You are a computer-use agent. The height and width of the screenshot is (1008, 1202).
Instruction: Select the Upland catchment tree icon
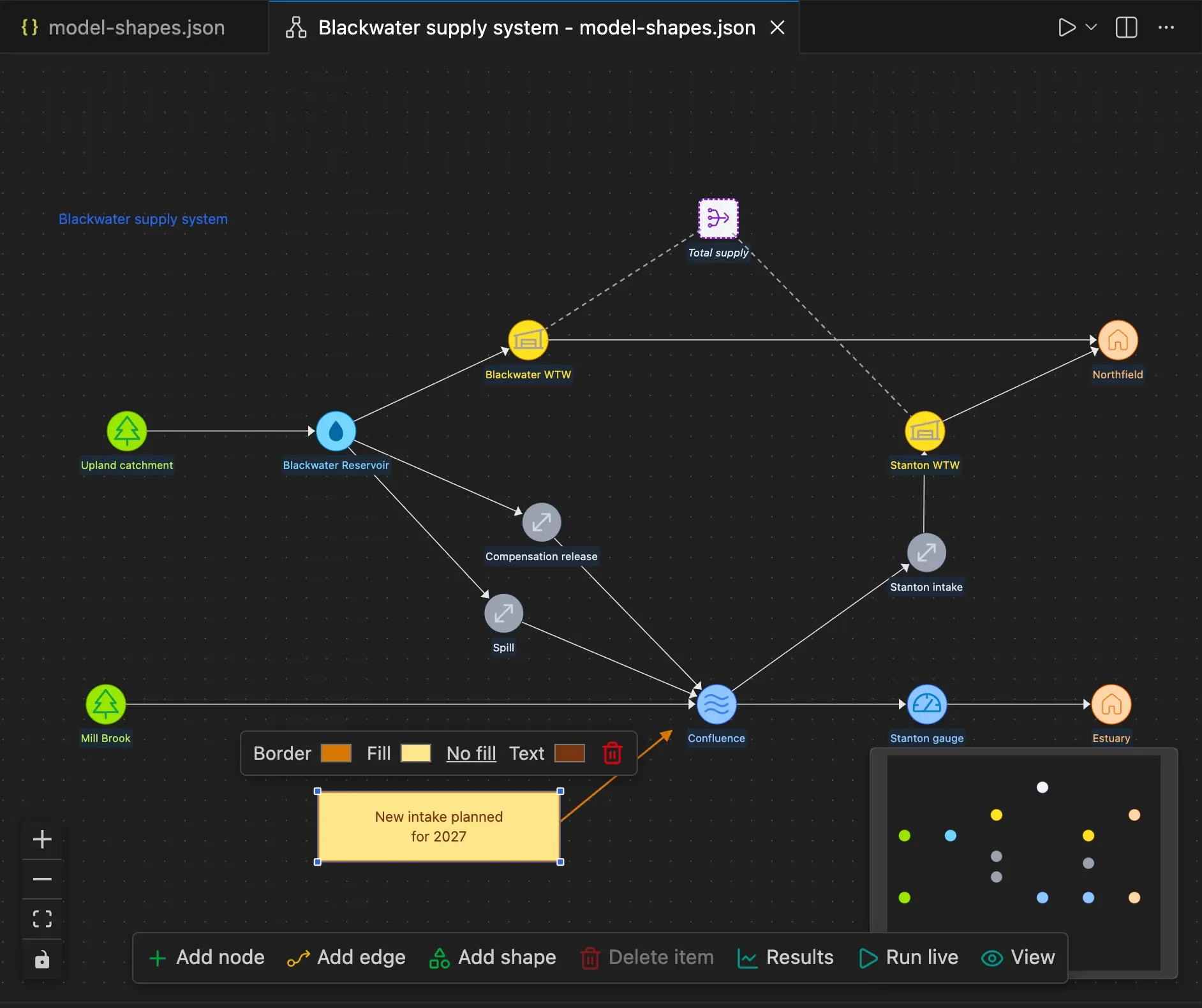tap(127, 431)
